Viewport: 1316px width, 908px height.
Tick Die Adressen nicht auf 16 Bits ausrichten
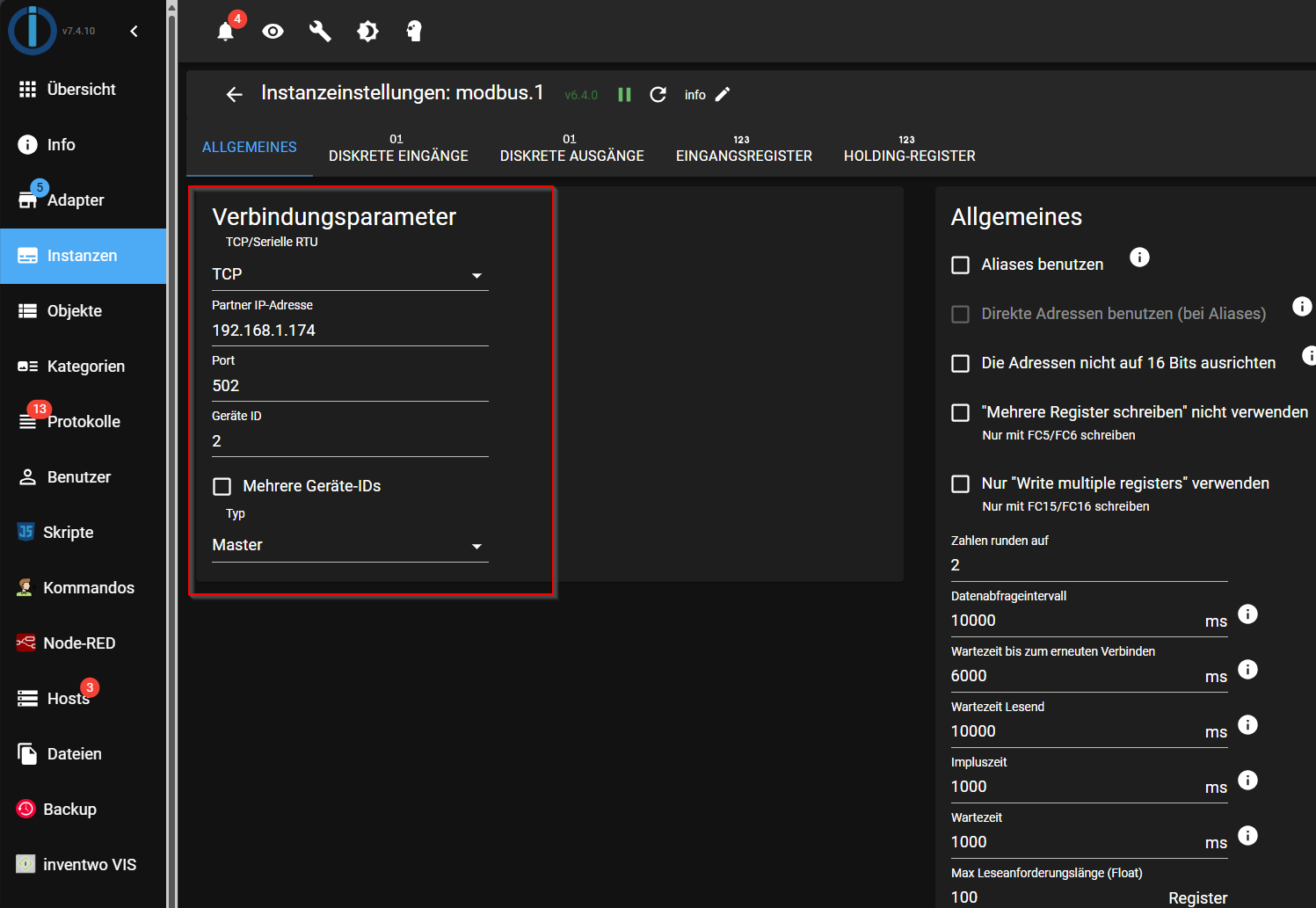(961, 364)
